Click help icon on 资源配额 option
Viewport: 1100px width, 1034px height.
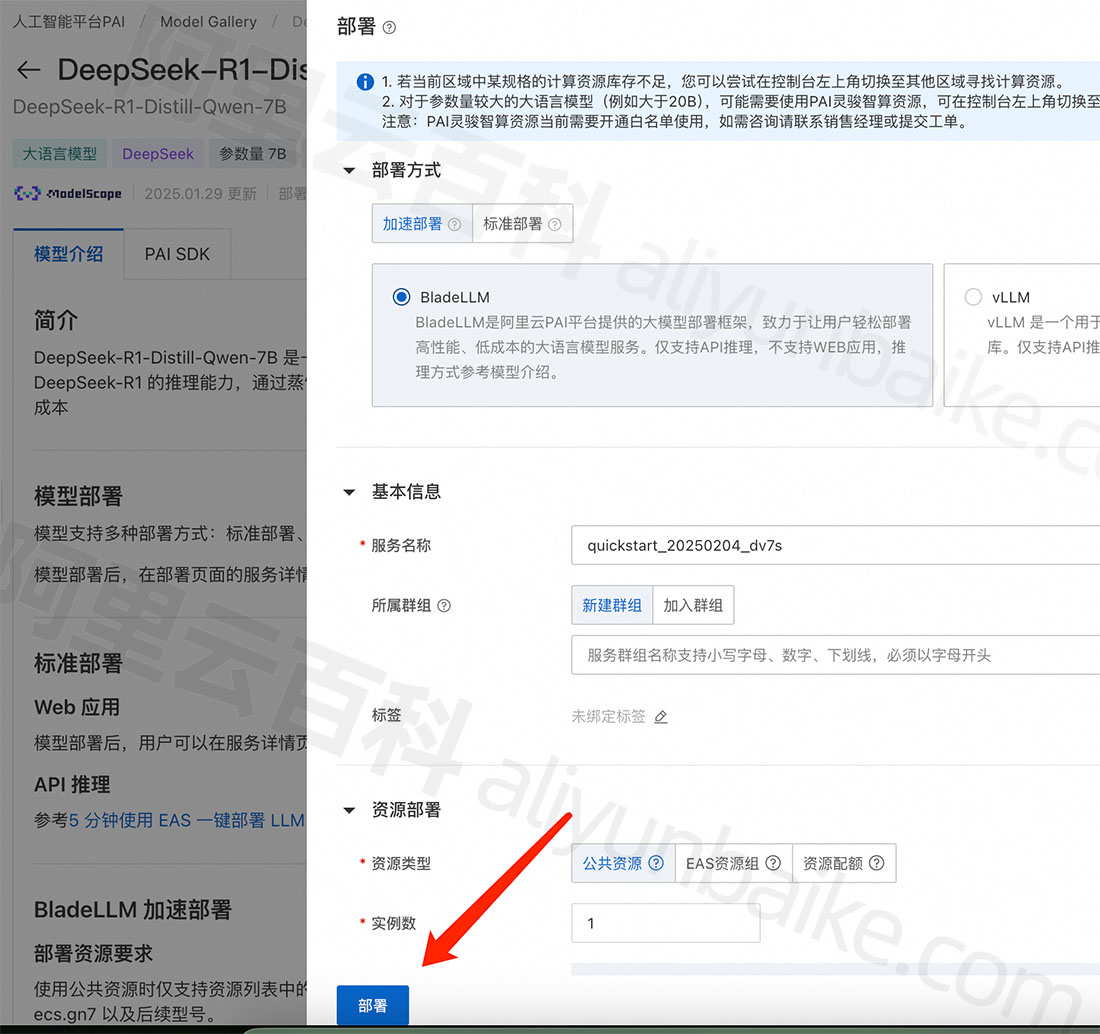click(877, 863)
